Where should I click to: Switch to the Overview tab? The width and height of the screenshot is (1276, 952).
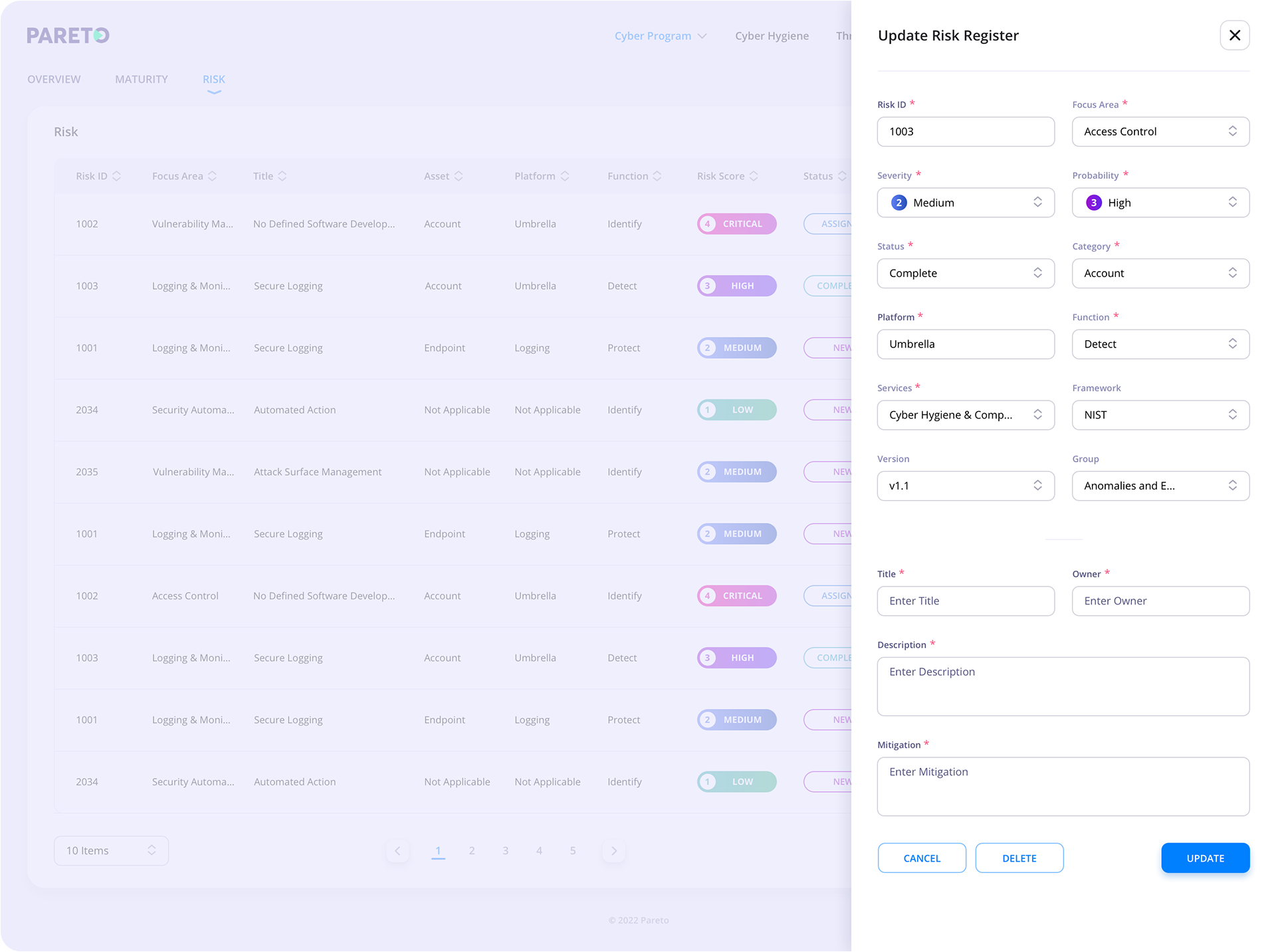(54, 79)
